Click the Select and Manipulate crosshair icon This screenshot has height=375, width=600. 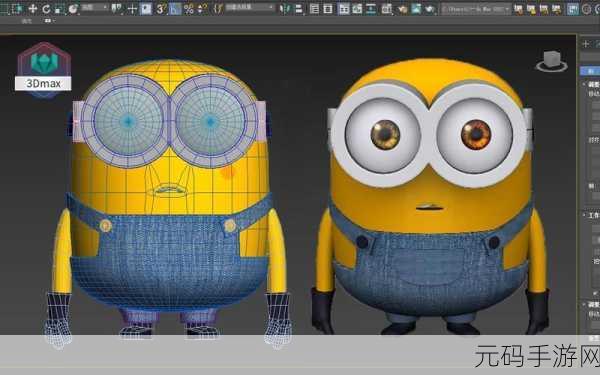[x=132, y=9]
